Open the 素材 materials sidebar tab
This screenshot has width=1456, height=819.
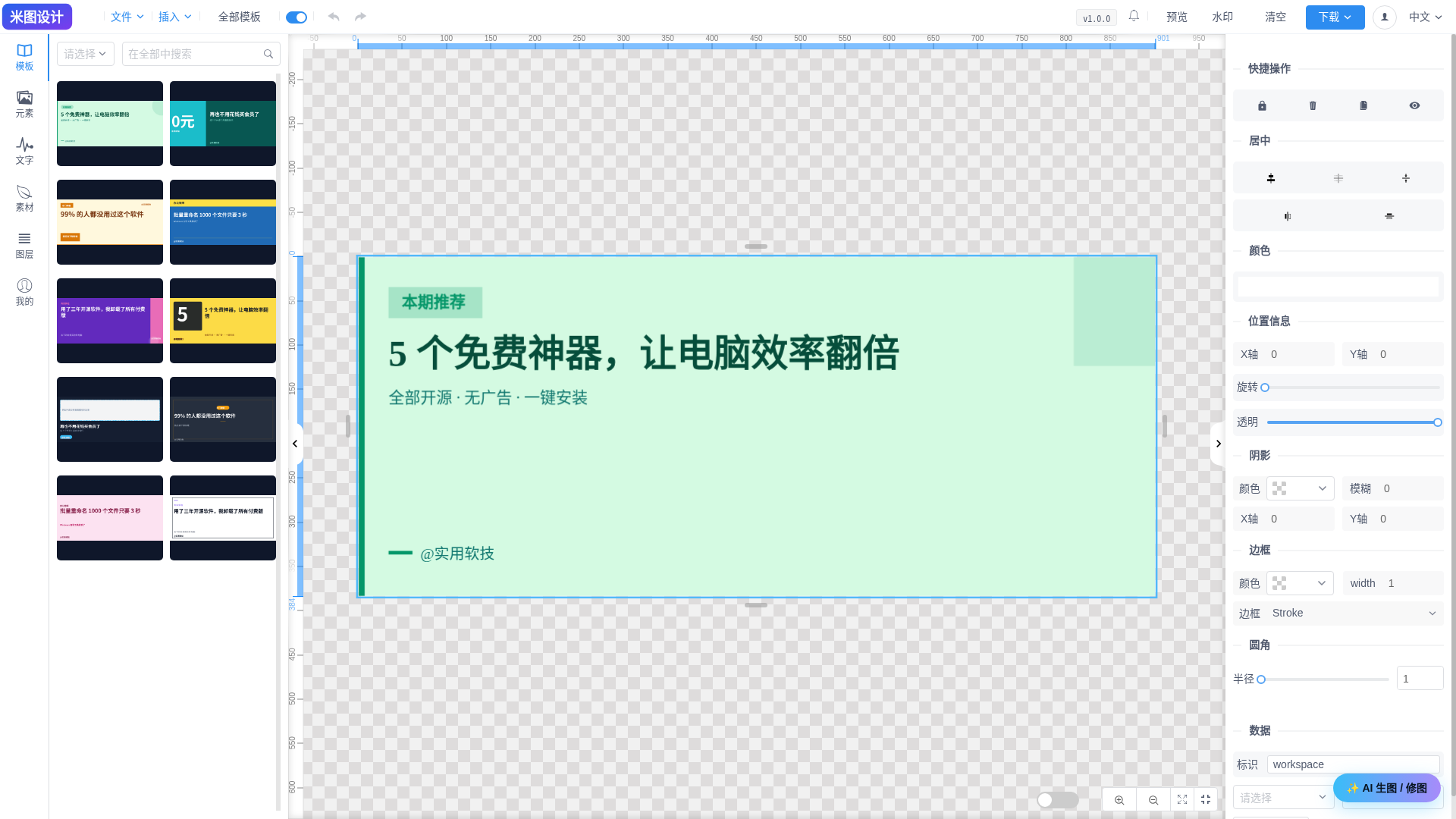tap(24, 199)
